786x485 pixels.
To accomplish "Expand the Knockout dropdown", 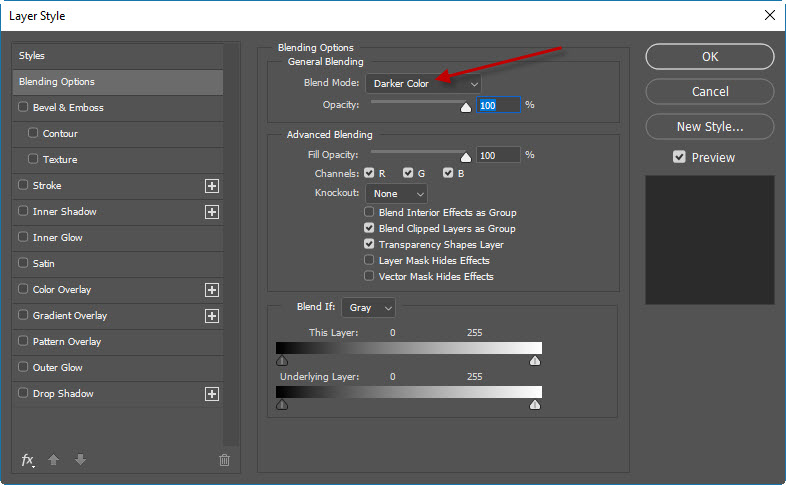I will (396, 193).
